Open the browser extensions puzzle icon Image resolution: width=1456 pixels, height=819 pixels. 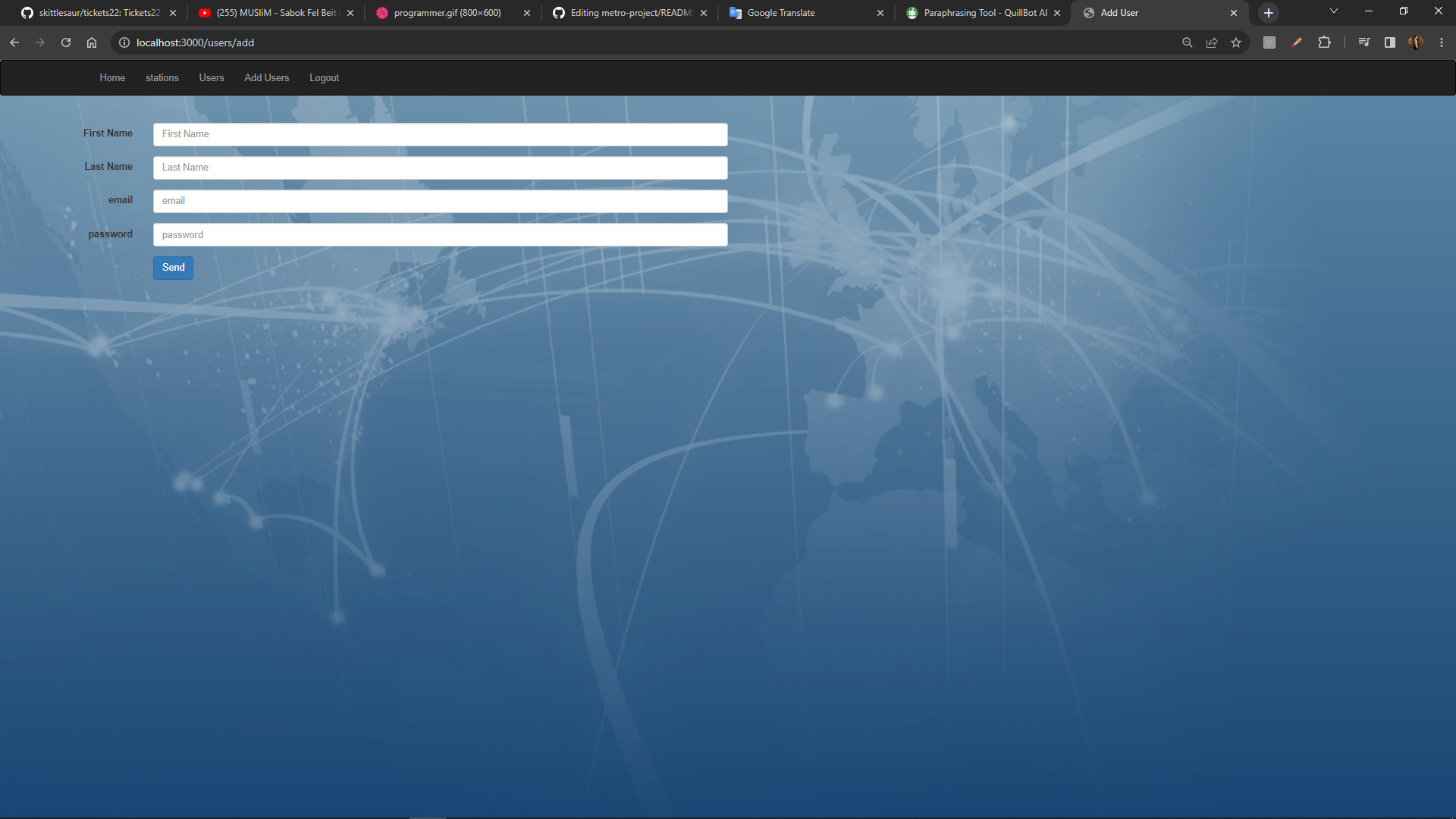[x=1325, y=42]
